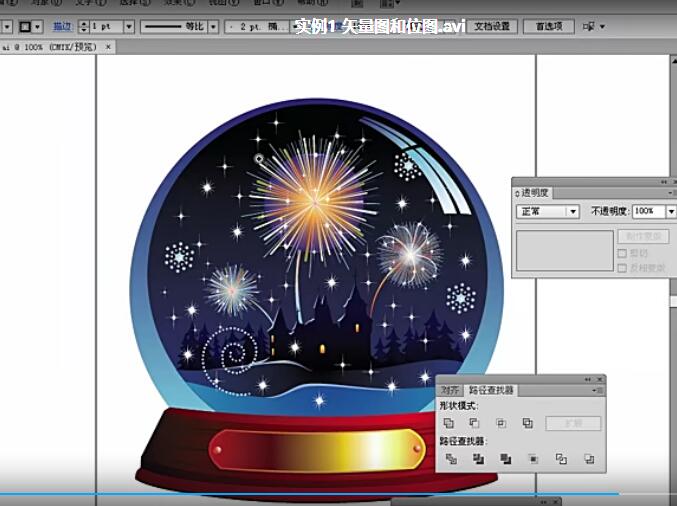The width and height of the screenshot is (677, 506).
Task: Click the Trim pathfinder icon
Action: tap(478, 459)
